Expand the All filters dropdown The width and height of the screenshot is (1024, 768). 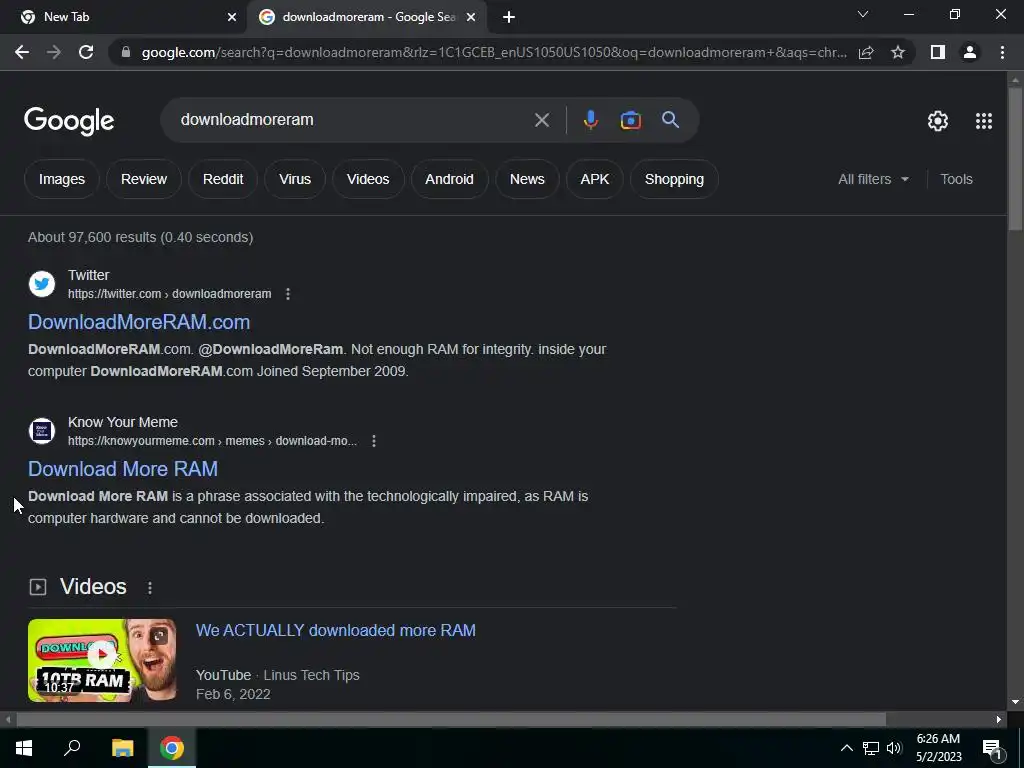point(873,179)
